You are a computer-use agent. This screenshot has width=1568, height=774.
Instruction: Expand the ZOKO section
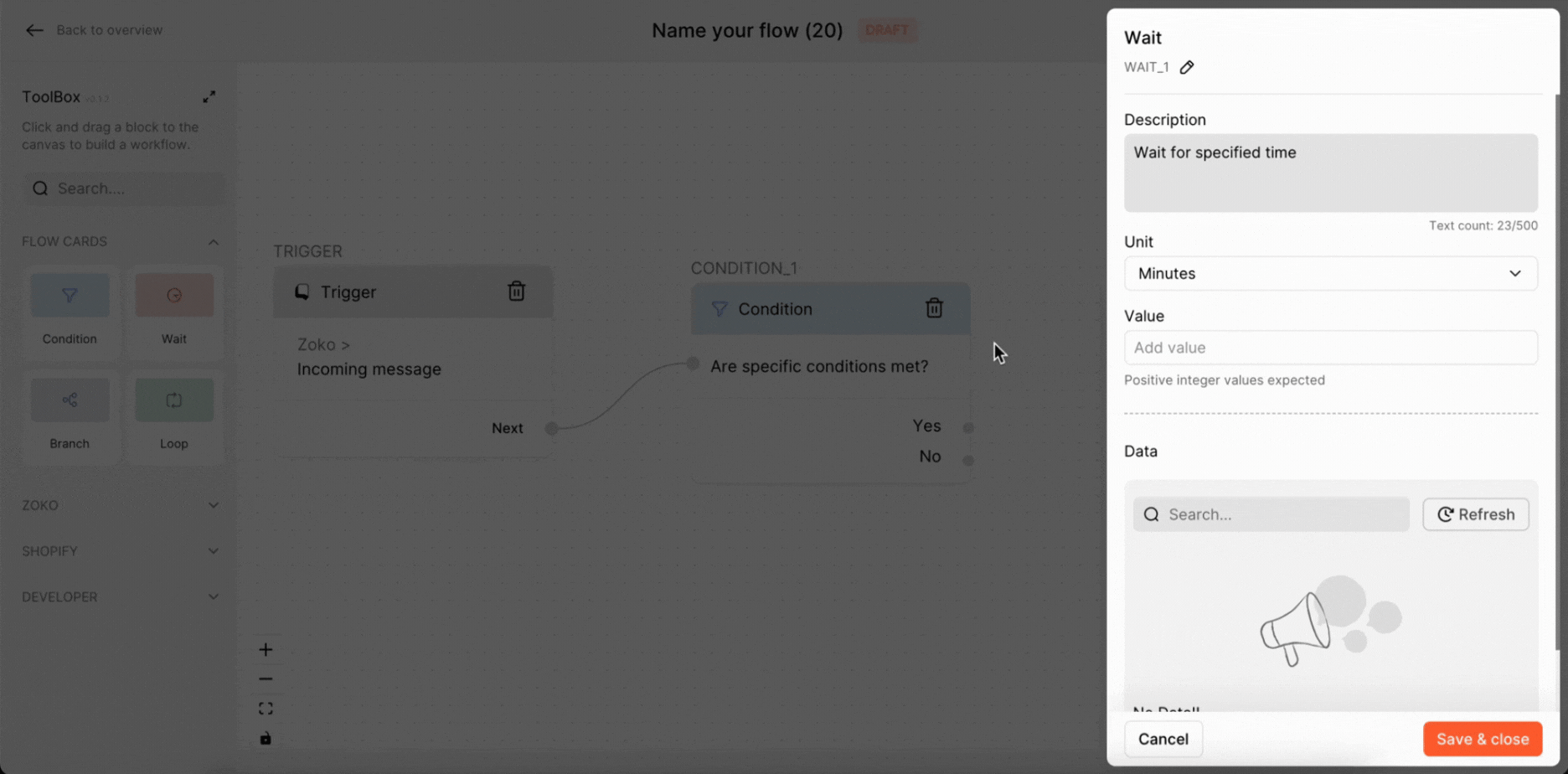pos(214,505)
